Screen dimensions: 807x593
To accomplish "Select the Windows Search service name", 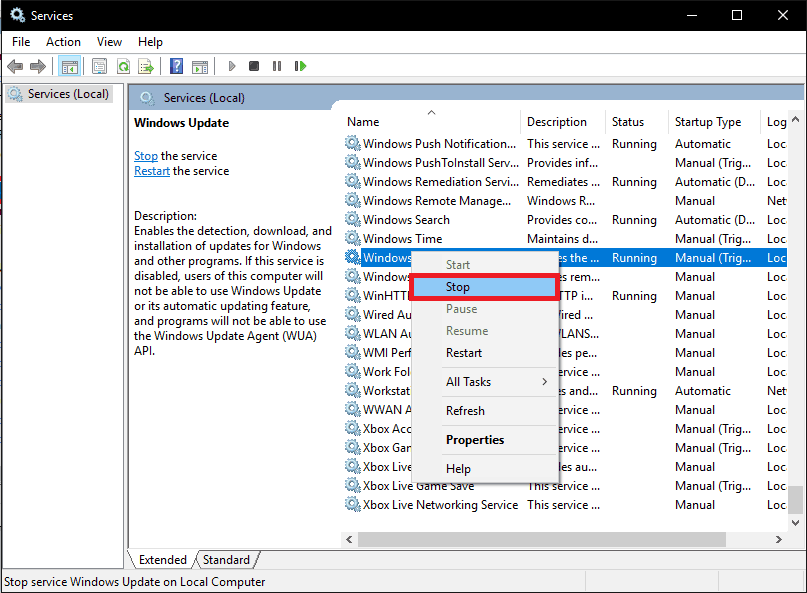I will coord(406,220).
